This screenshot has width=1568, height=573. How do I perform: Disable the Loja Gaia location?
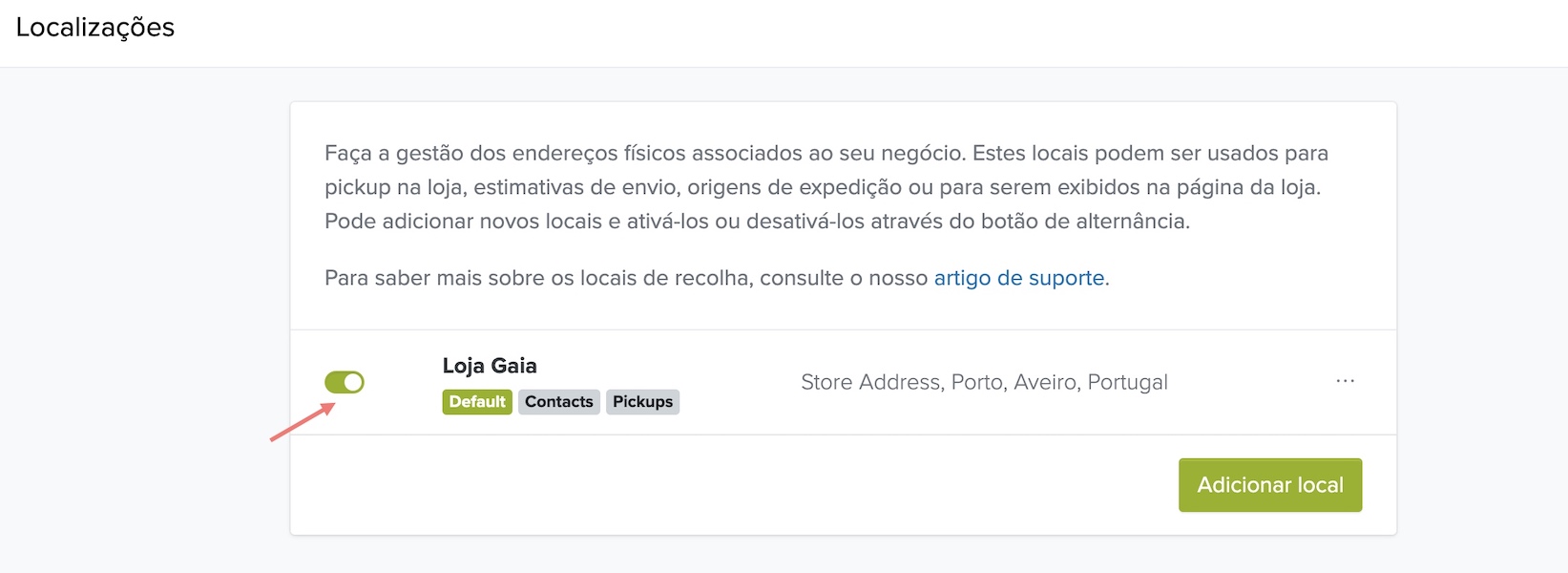(x=345, y=382)
